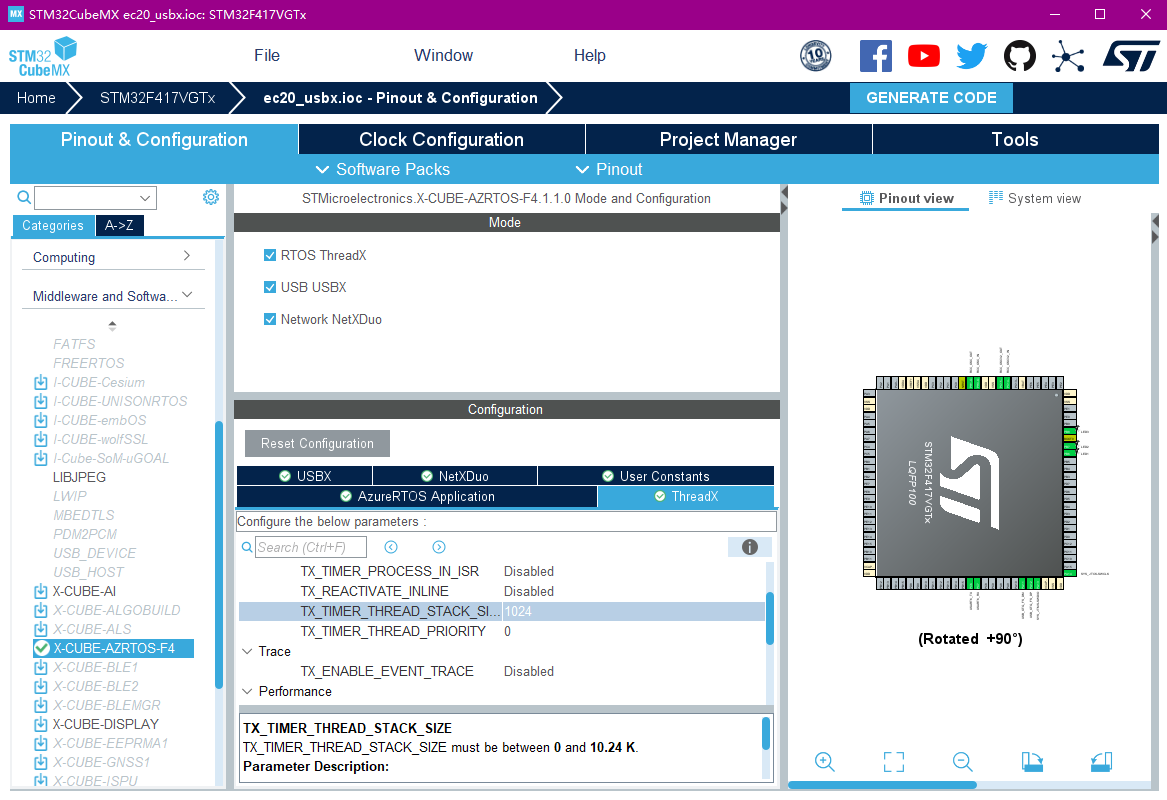Click download icon beside I-CUBE-wolfSSL
Image resolution: width=1167 pixels, height=800 pixels.
click(x=41, y=440)
